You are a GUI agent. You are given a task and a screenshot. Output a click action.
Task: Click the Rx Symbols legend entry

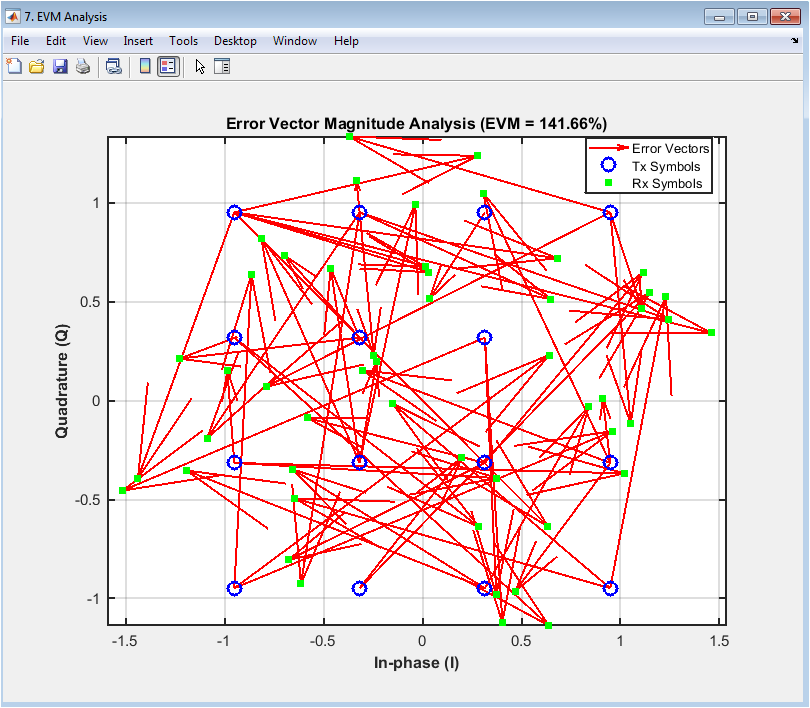coord(667,184)
